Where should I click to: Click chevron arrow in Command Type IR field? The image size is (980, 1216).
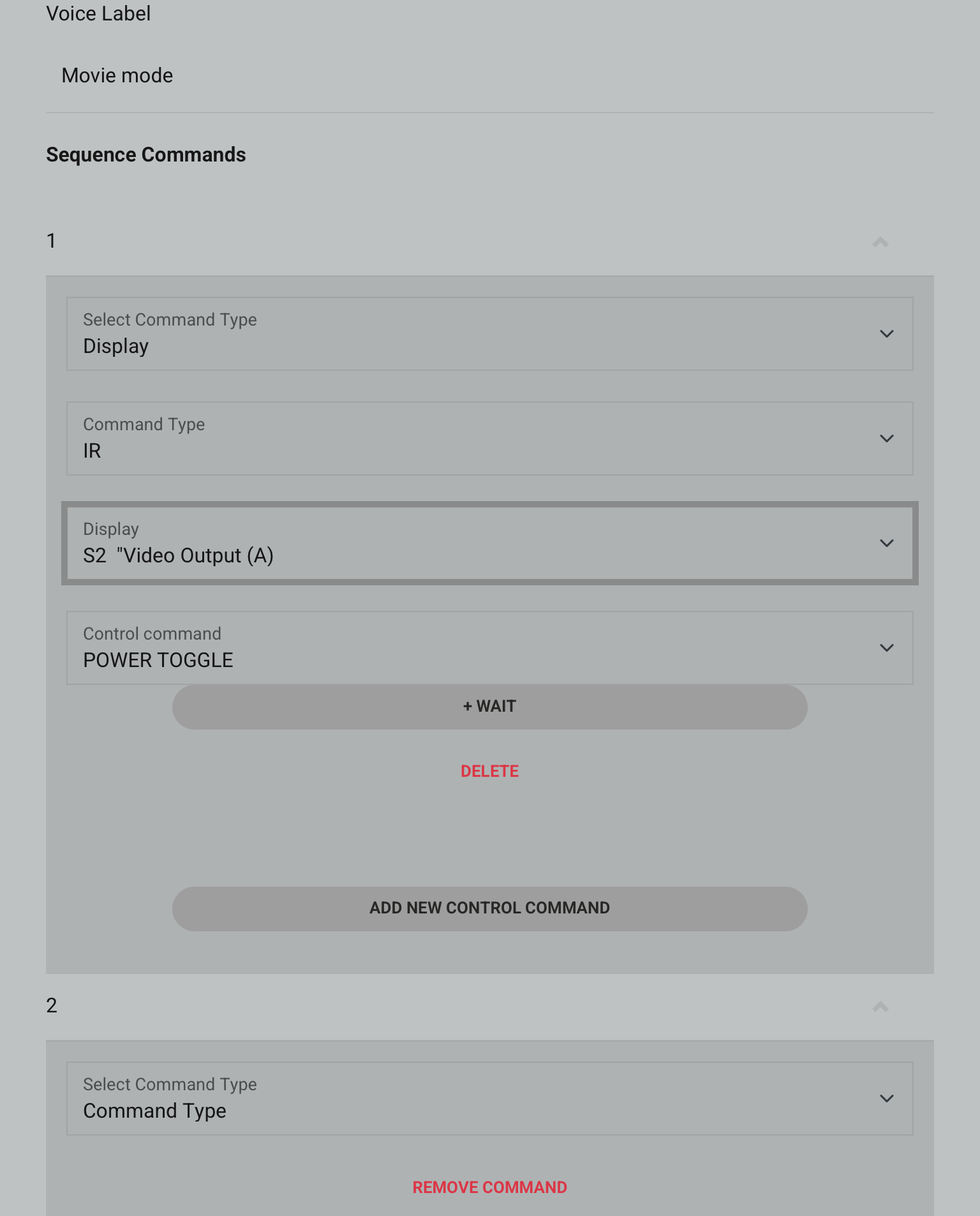(887, 439)
